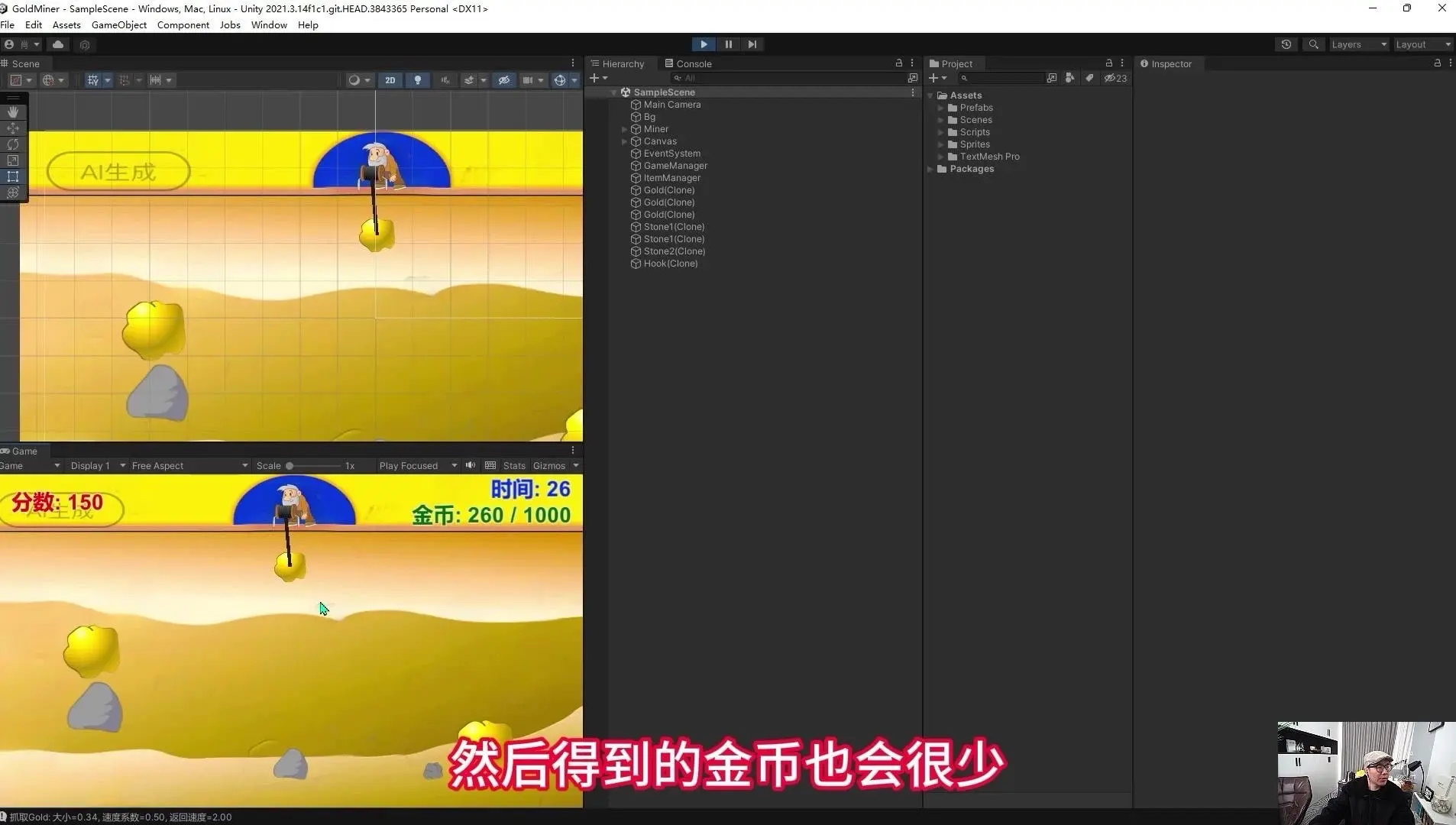
Task: Open the GameObject menu
Action: (x=119, y=24)
